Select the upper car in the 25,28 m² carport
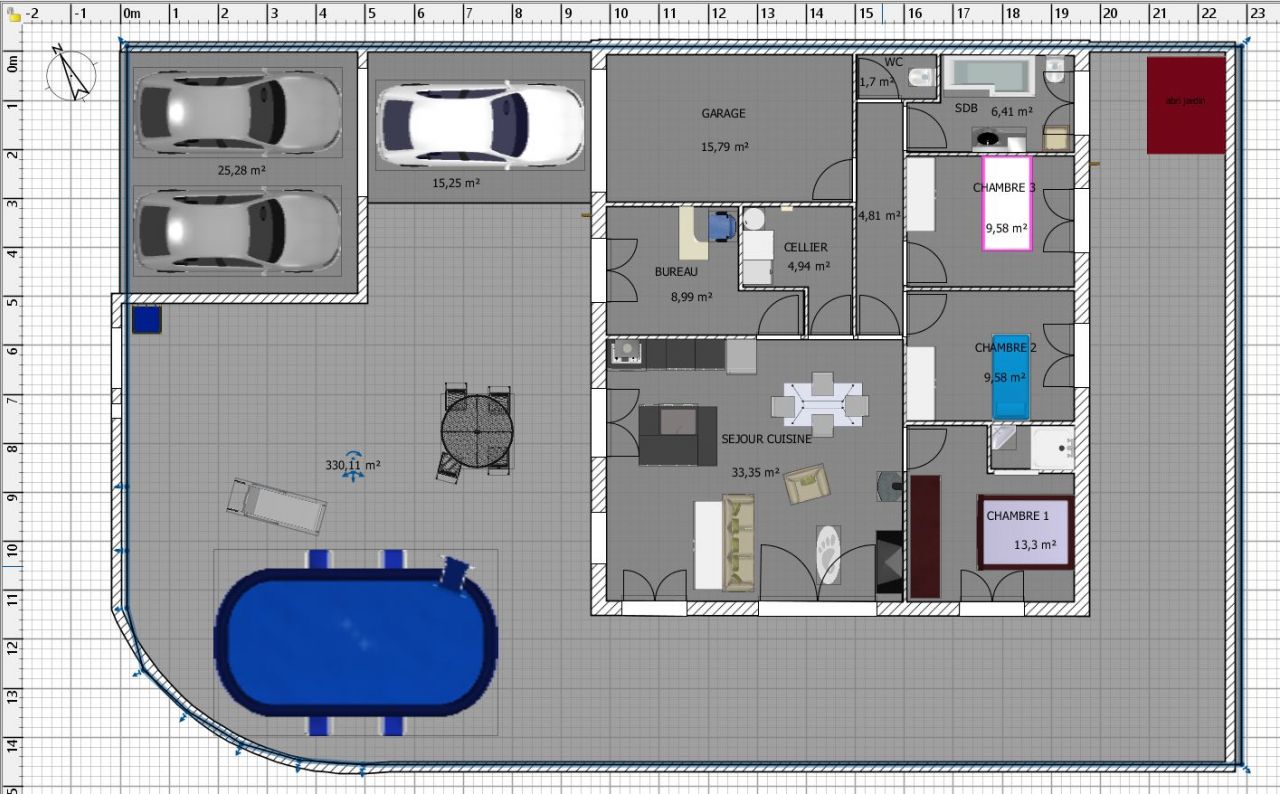 point(237,111)
